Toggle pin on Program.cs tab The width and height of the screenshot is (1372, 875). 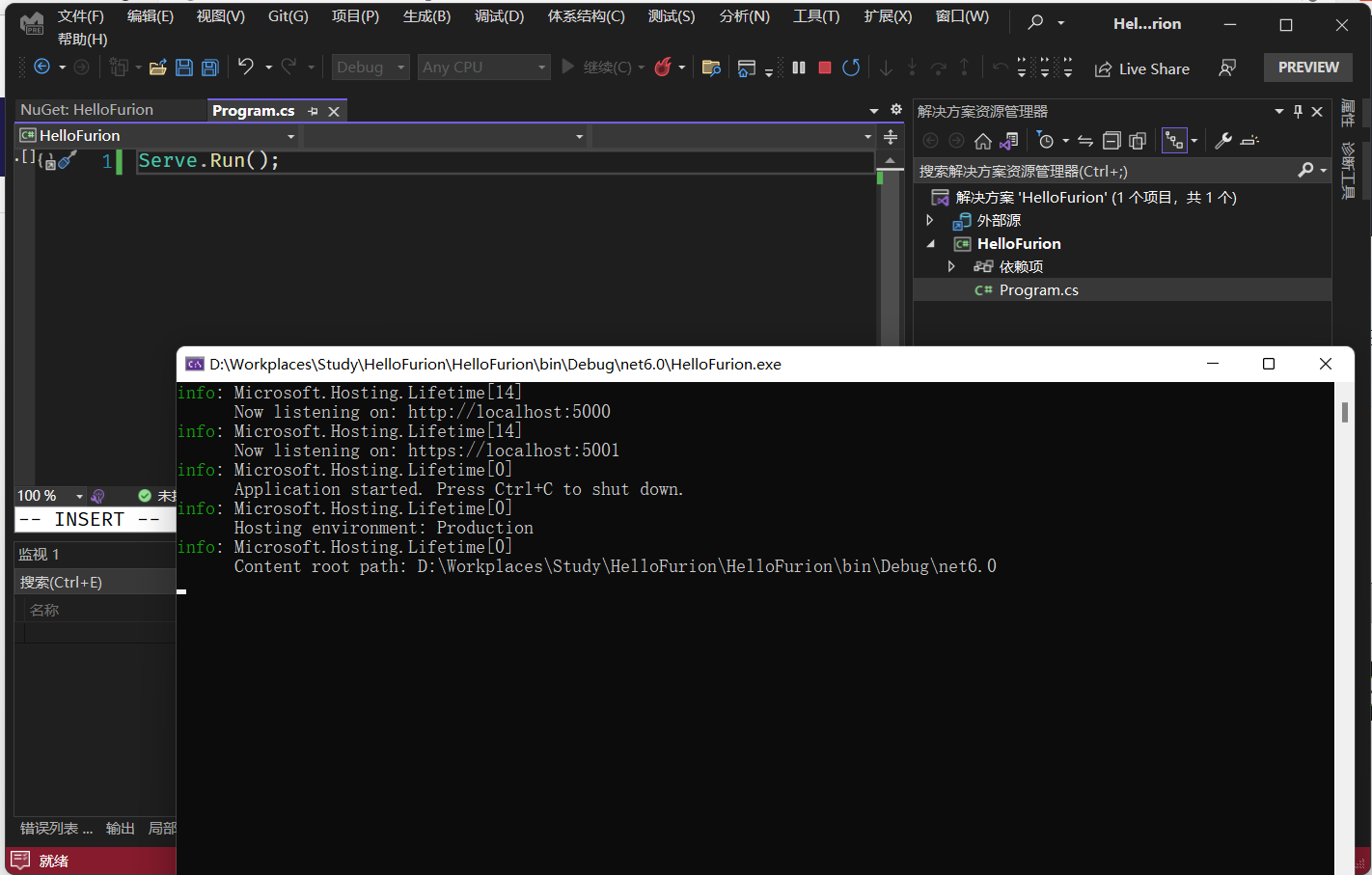[x=313, y=112]
